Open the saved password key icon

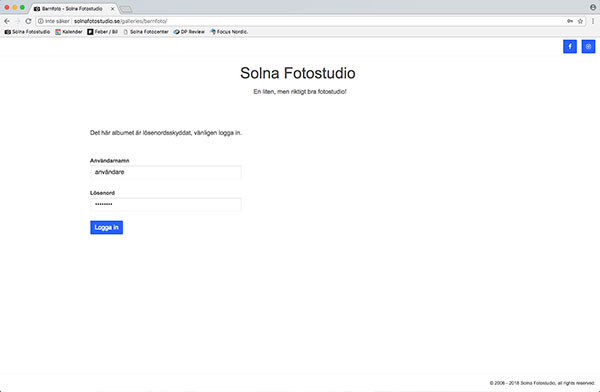pyautogui.click(x=570, y=21)
